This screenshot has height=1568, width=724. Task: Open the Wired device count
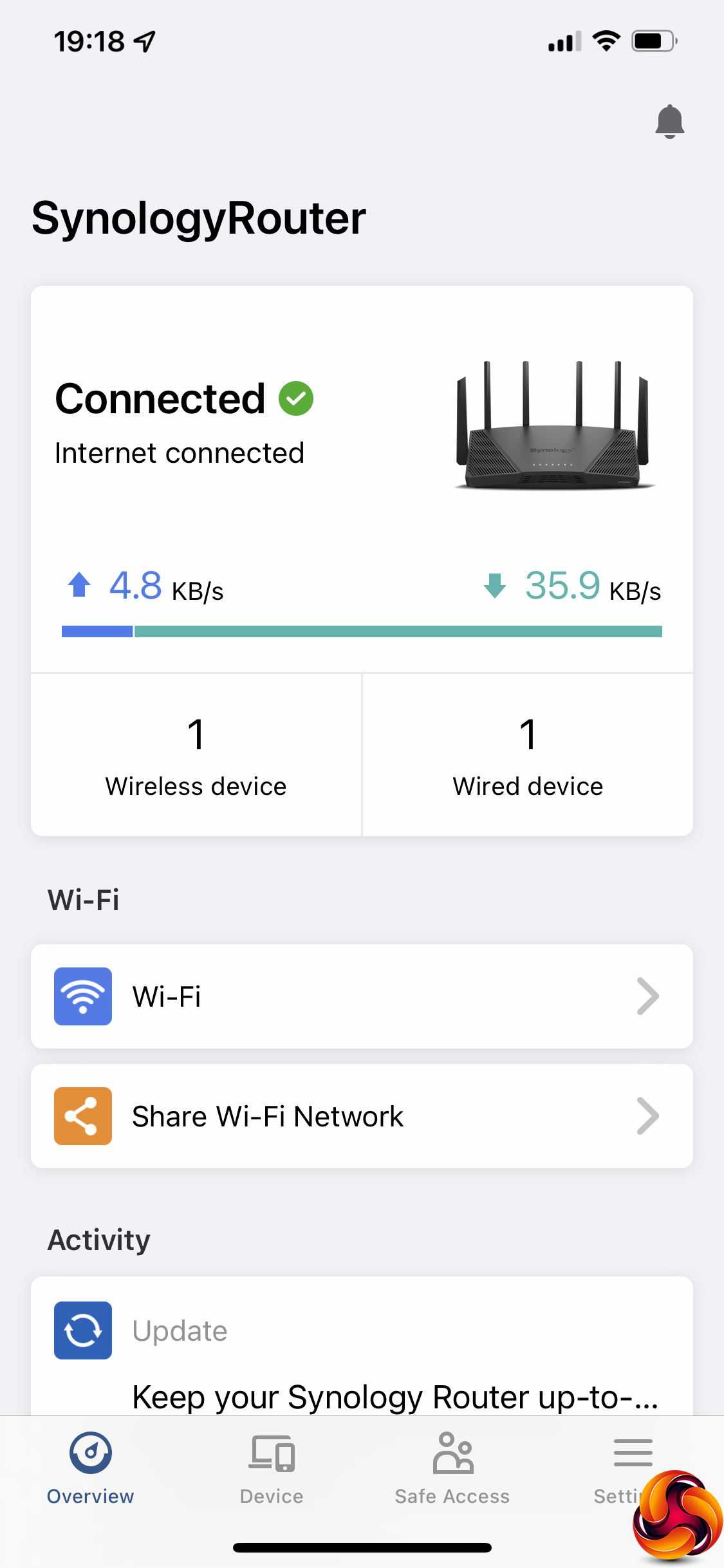click(528, 755)
